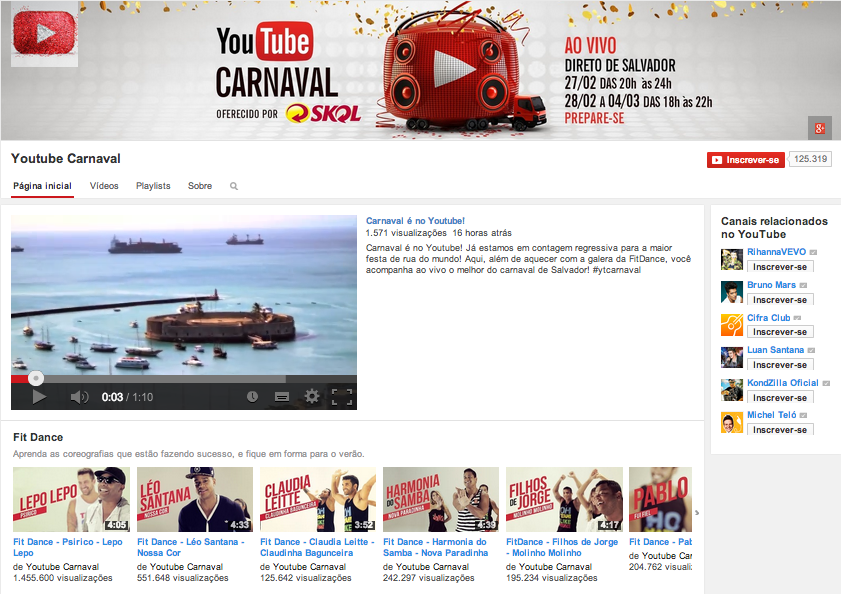
Task: Click the video progress bar scrubber
Action: click(36, 378)
